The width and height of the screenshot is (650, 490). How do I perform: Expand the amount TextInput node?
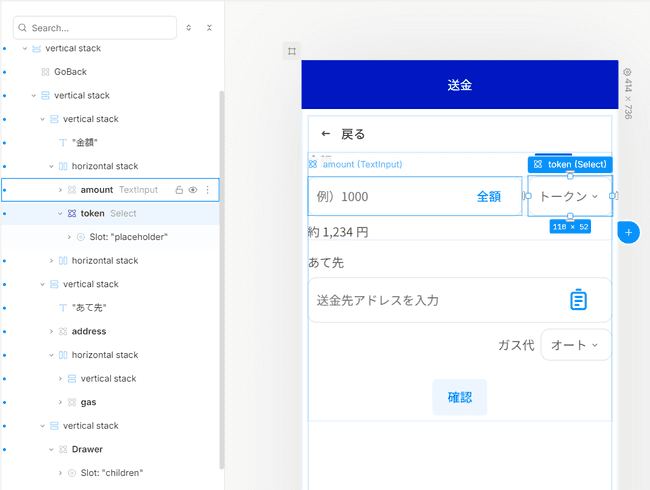pos(60,190)
